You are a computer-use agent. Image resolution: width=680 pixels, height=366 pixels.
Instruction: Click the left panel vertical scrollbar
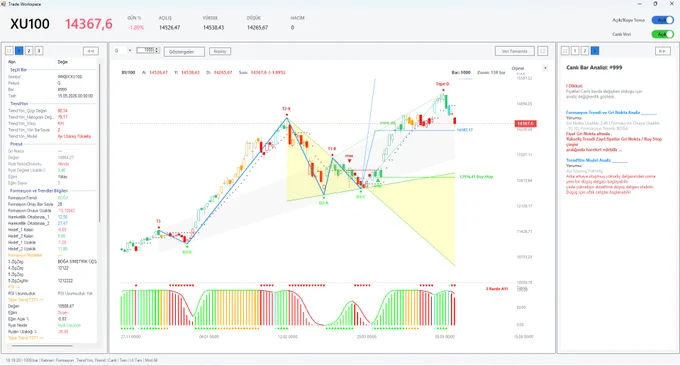(x=99, y=143)
